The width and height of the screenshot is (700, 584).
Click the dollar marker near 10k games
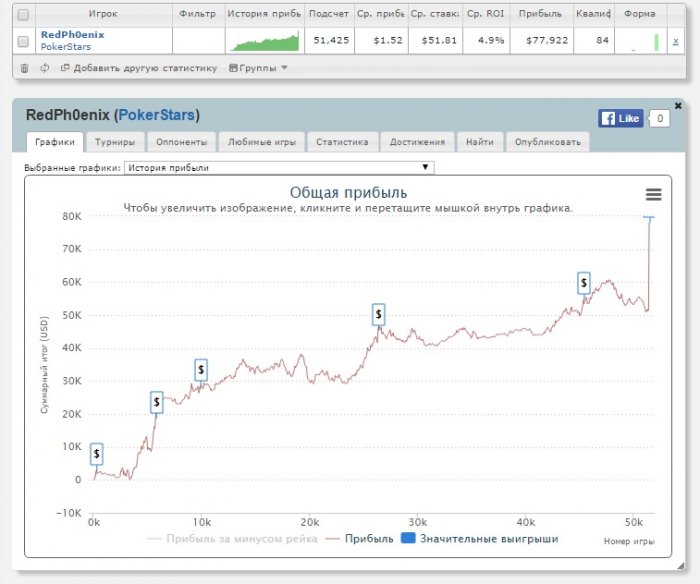(x=201, y=370)
